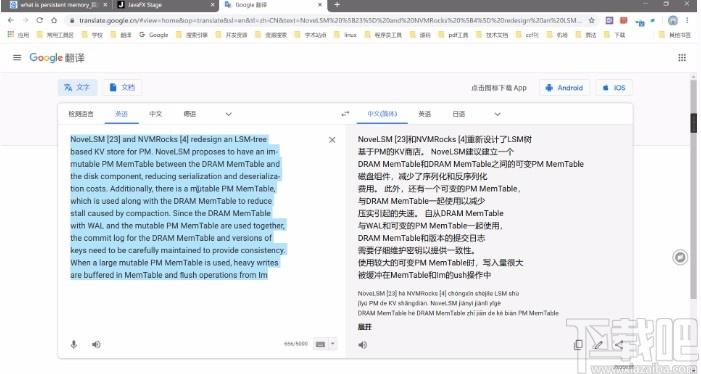Open the Google Translate main hamburger menu
This screenshot has width=701, height=374.
(x=17, y=57)
